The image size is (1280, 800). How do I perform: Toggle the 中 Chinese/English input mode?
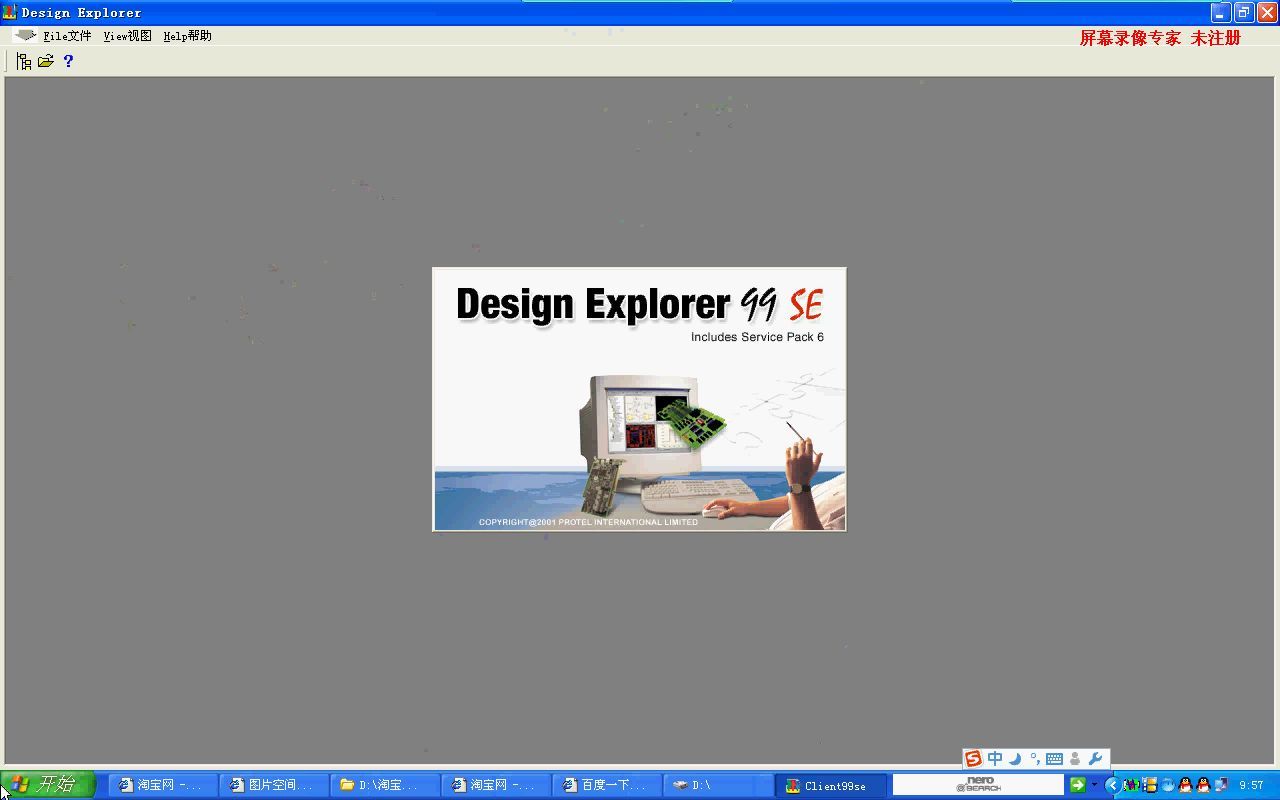[995, 759]
